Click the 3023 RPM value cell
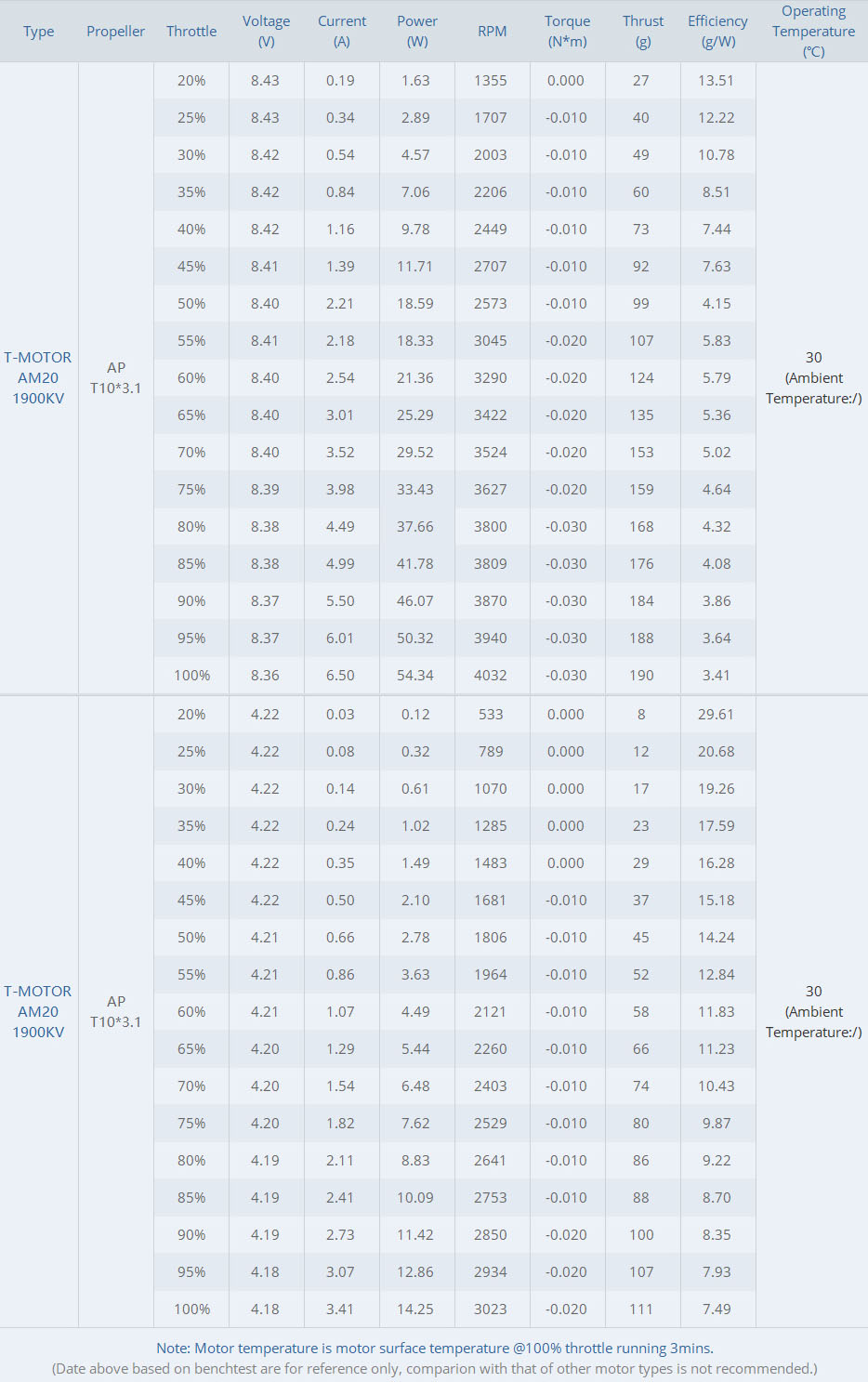Viewport: 868px width, 1382px height. coord(491,1310)
